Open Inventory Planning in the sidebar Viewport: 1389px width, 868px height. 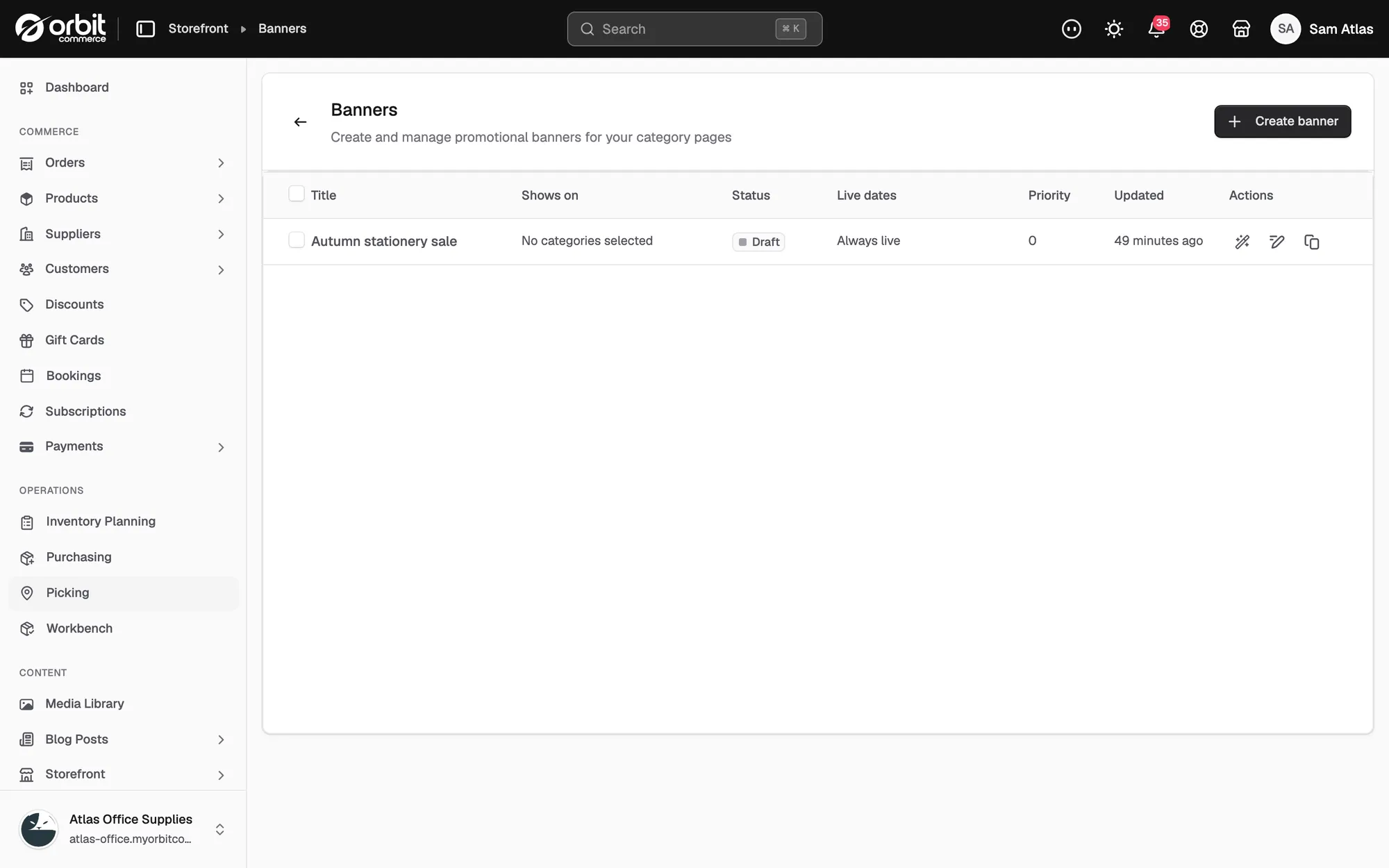click(x=124, y=521)
